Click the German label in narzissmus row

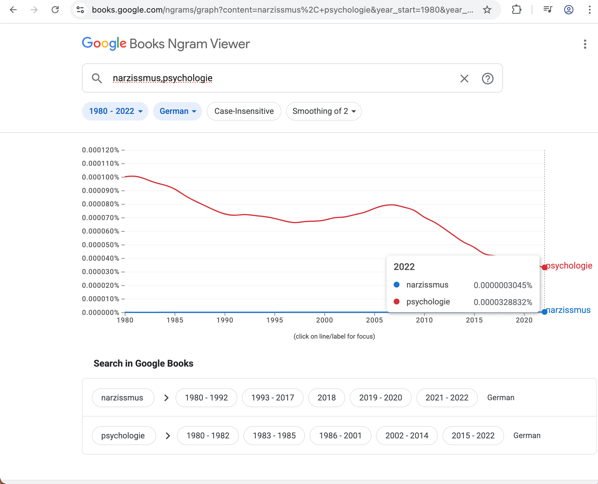pos(500,398)
